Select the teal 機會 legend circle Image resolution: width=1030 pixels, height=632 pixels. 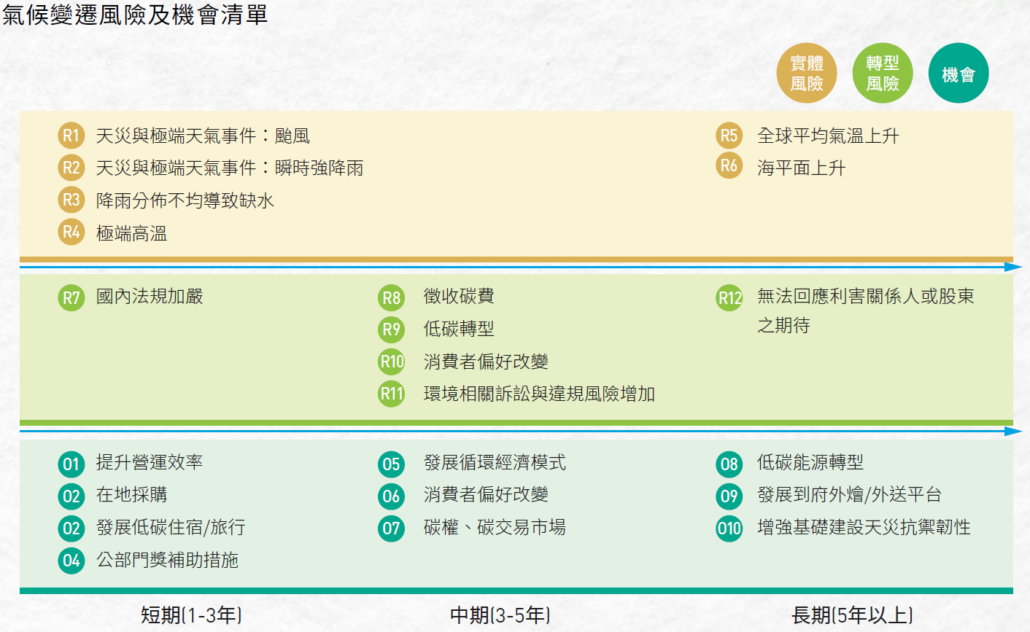[958, 73]
